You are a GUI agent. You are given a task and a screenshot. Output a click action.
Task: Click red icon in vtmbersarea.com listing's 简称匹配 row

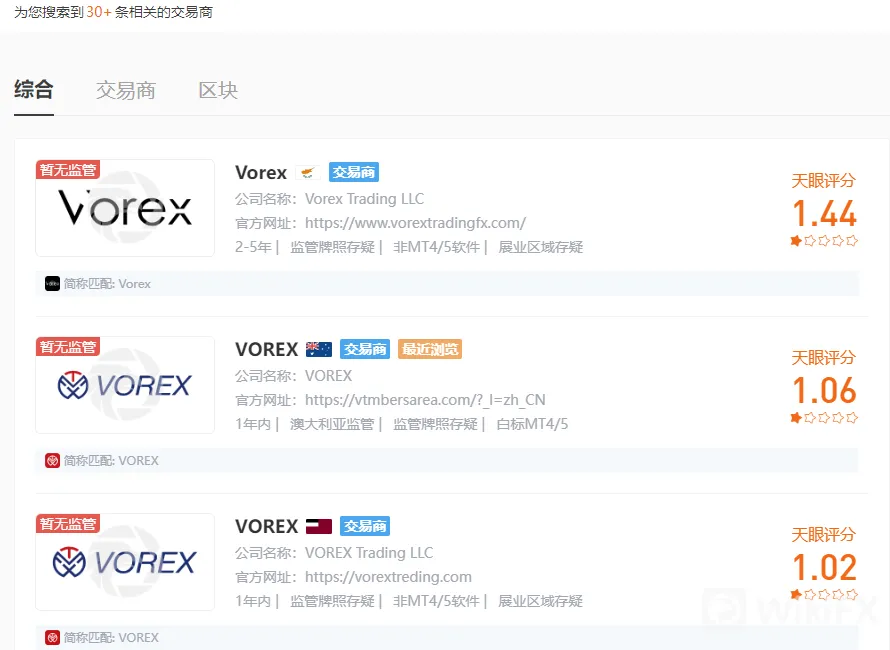click(52, 460)
